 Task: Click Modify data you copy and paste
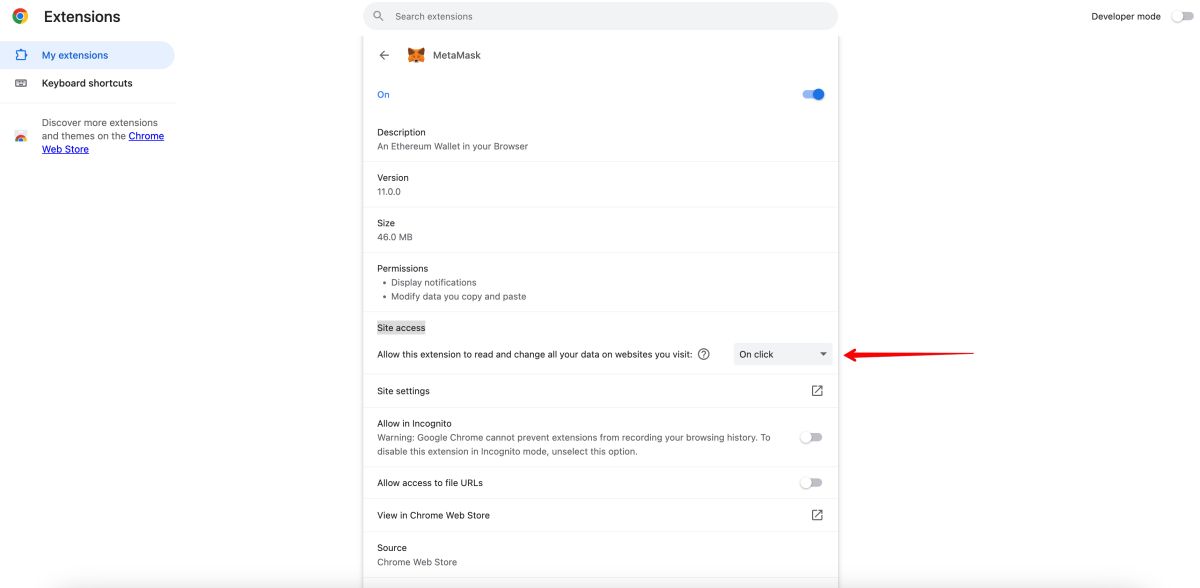coord(458,296)
